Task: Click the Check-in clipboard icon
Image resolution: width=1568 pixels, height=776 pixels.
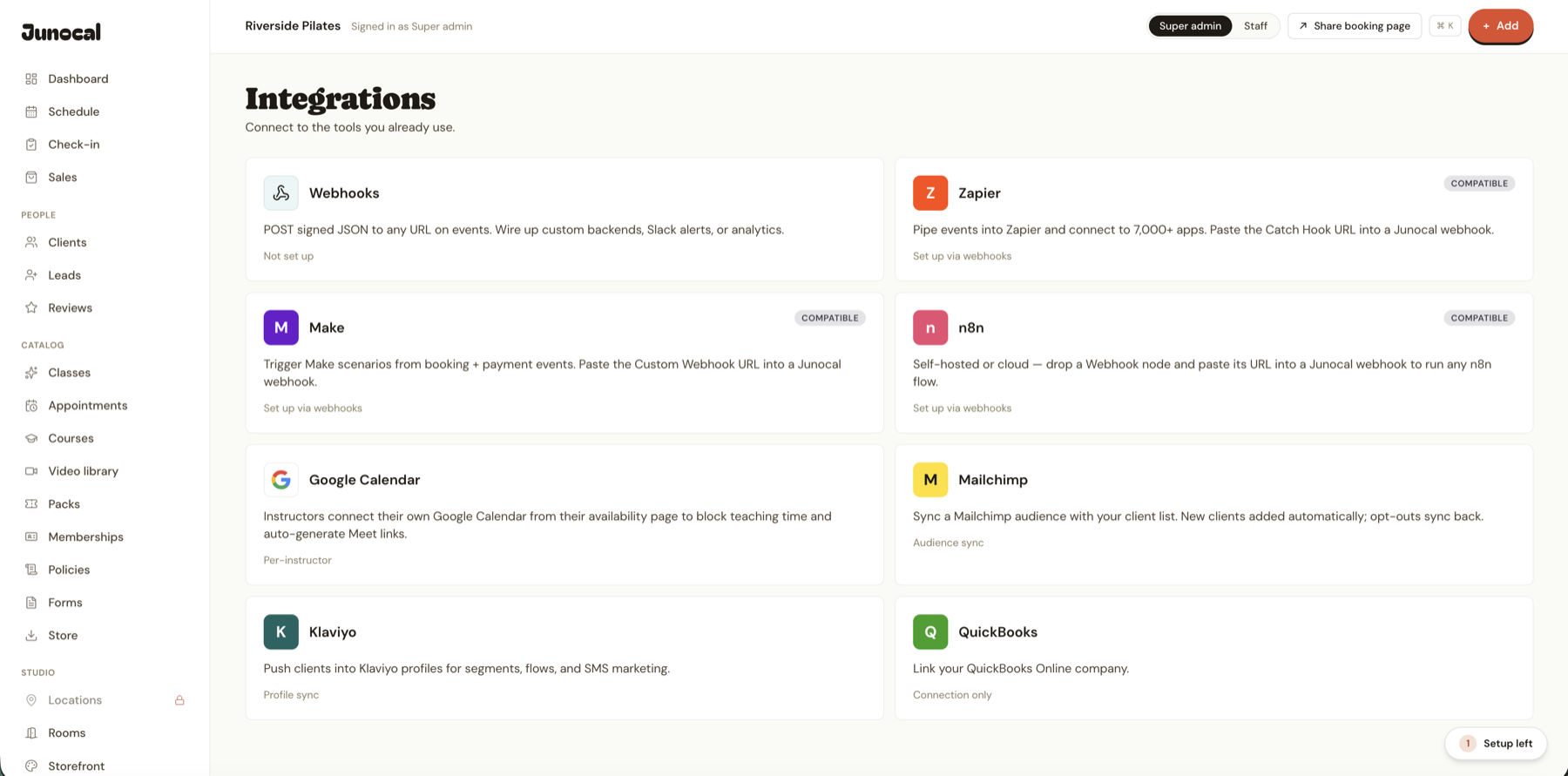Action: [x=31, y=145]
